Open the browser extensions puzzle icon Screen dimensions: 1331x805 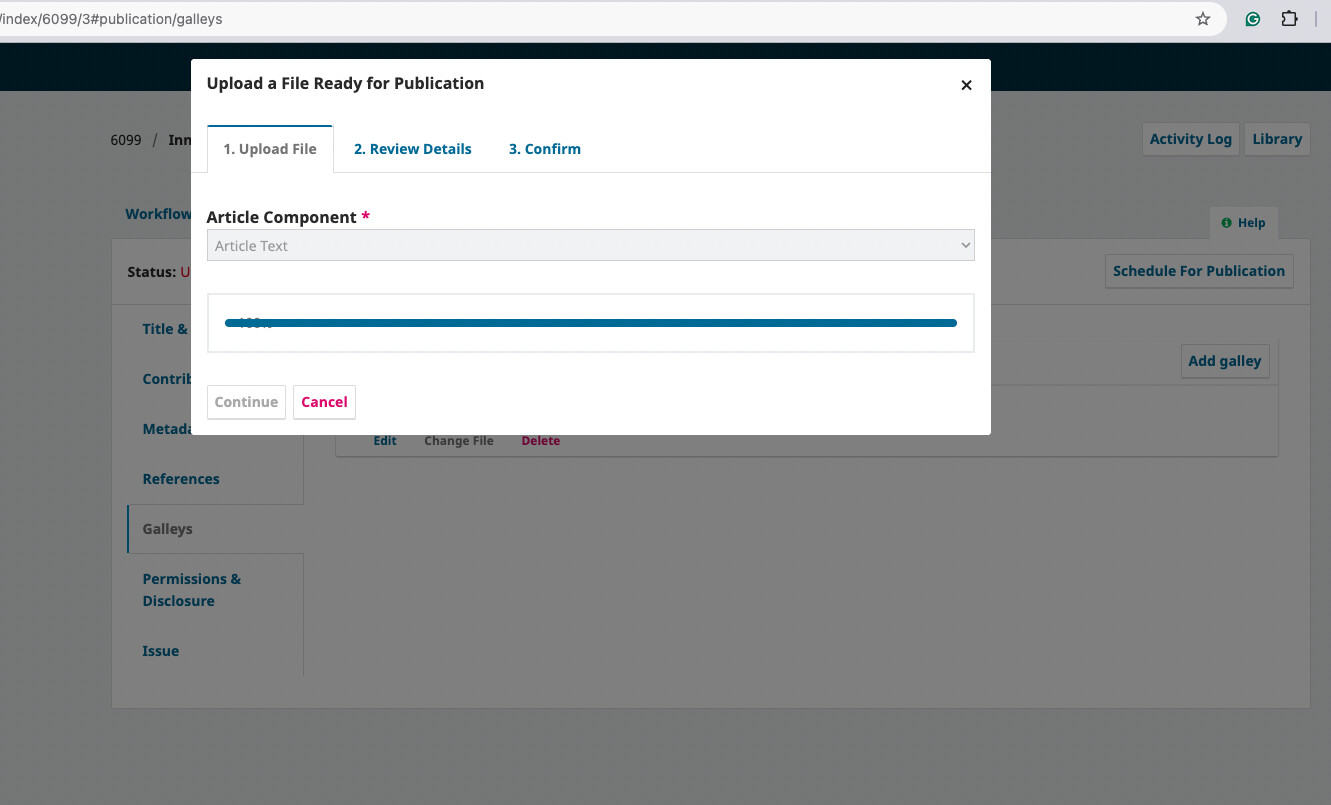click(1289, 19)
